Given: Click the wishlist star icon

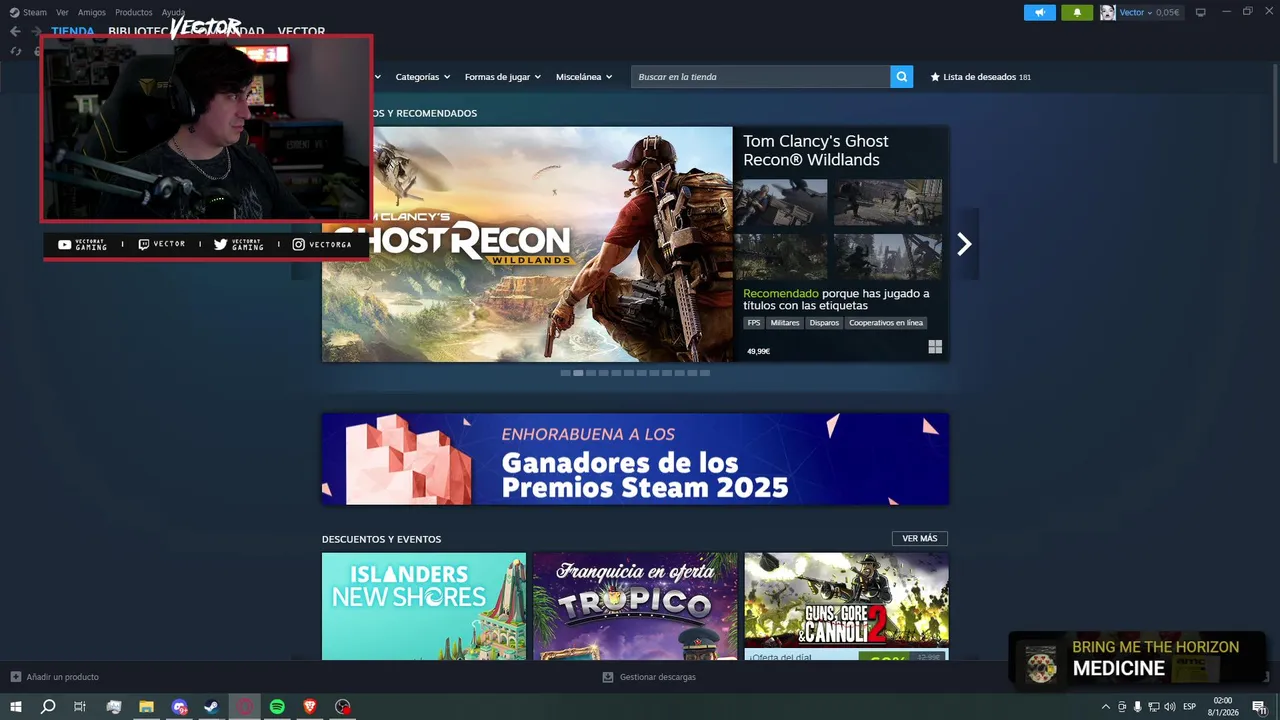Looking at the screenshot, I should pos(935,77).
